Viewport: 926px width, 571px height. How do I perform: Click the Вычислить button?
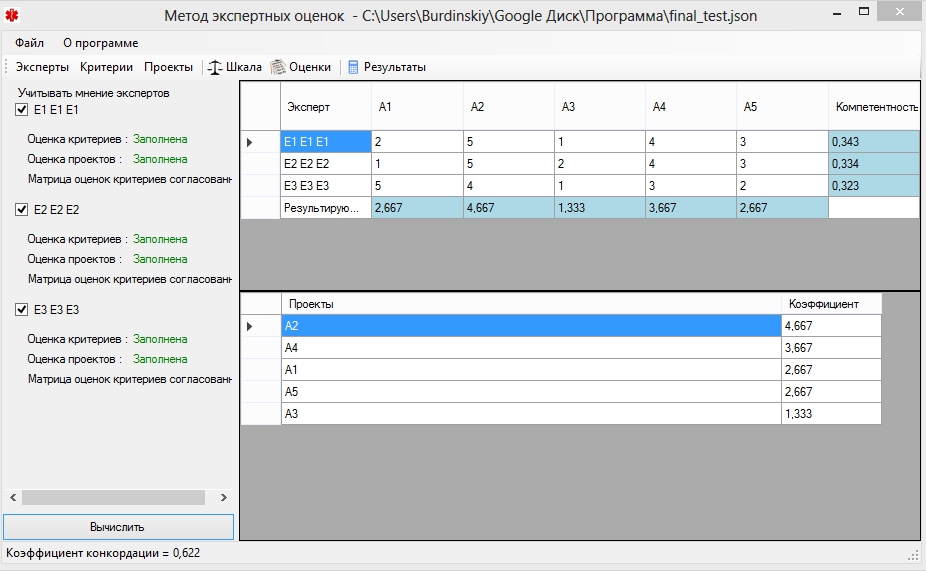point(118,527)
